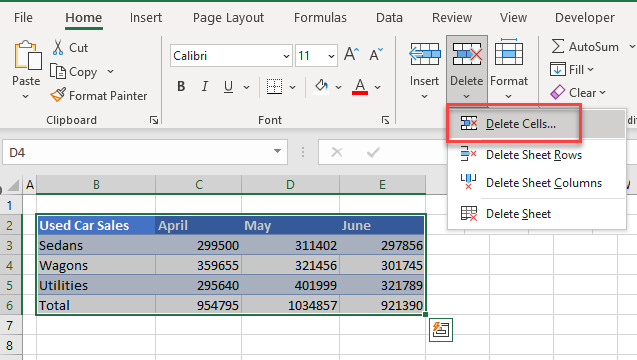
Task: Expand the Fill dropdown arrow
Action: (591, 69)
